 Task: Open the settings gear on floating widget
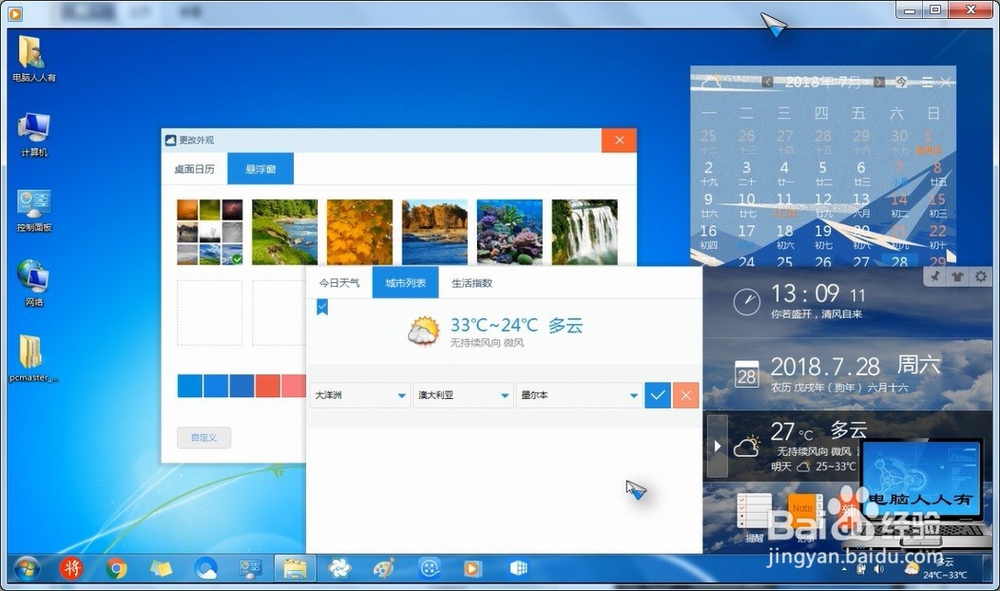point(980,276)
